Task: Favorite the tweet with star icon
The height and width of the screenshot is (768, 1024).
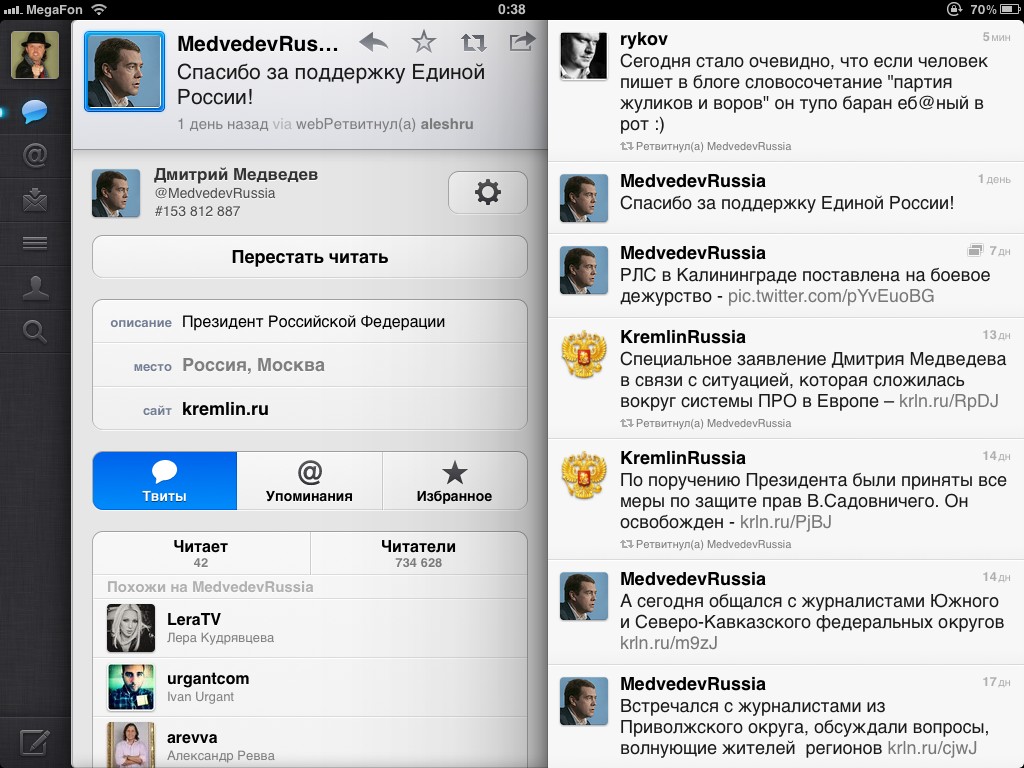Action: (x=424, y=42)
